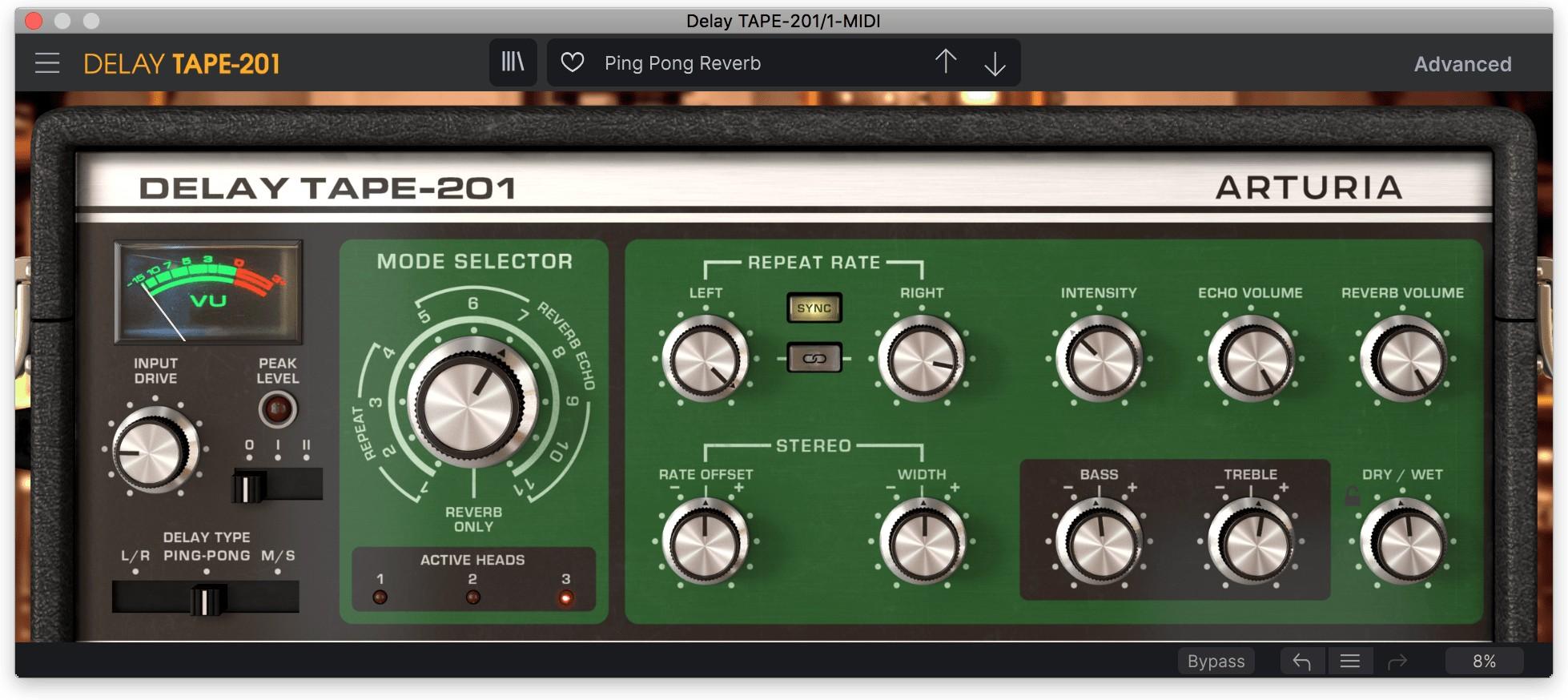Go to previous preset with up arrow
The image size is (1568, 700).
point(946,62)
